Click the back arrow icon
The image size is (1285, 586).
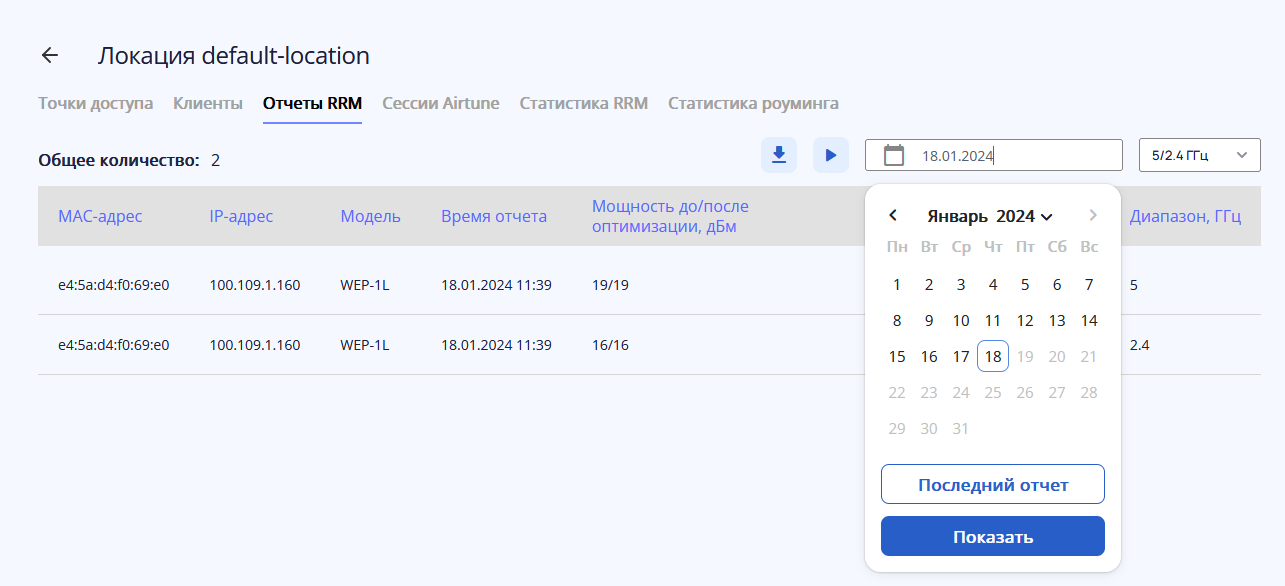(x=49, y=56)
